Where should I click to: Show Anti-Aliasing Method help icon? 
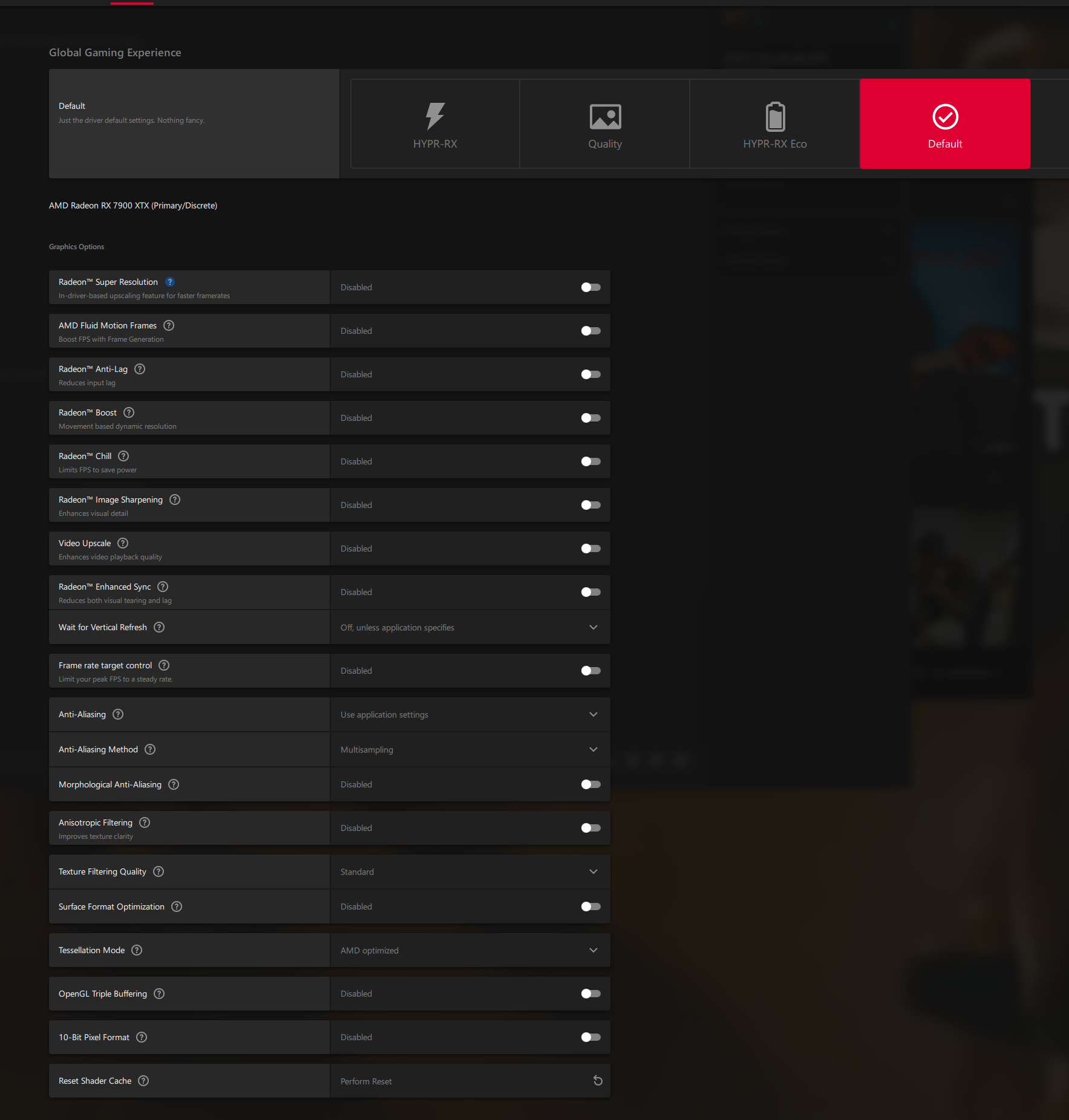pyautogui.click(x=150, y=749)
